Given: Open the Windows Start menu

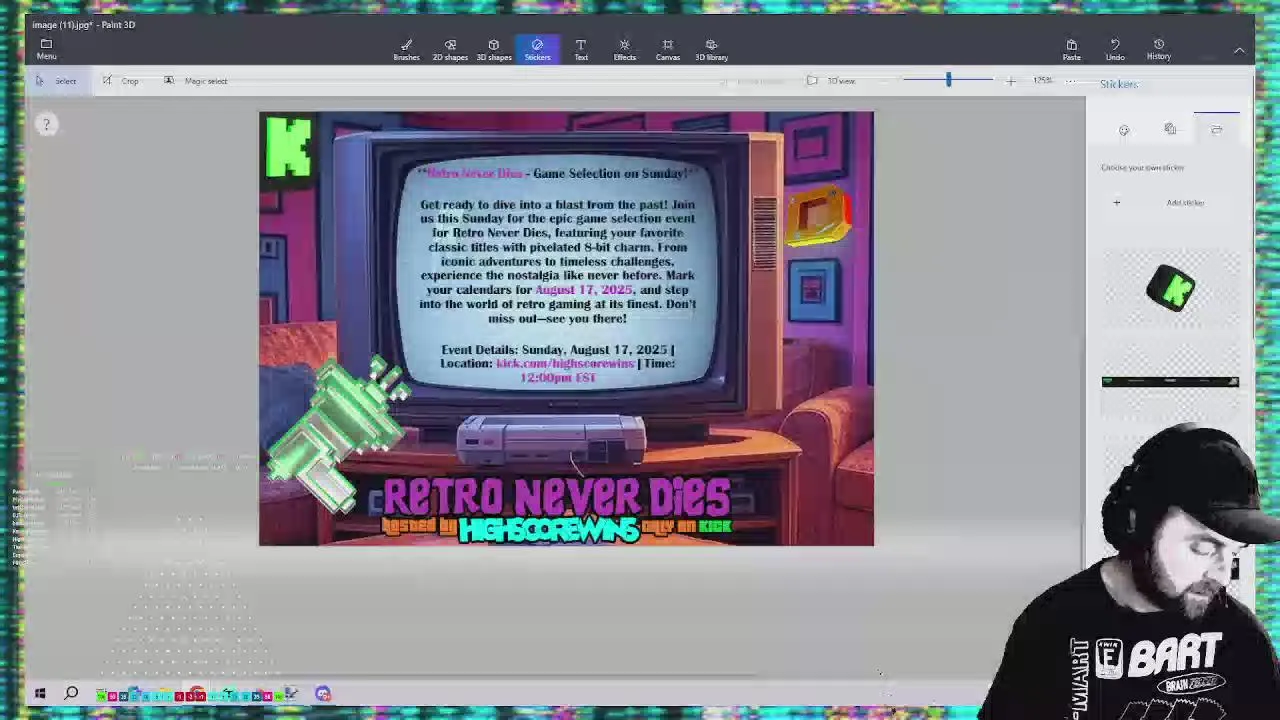Looking at the screenshot, I should 40,694.
